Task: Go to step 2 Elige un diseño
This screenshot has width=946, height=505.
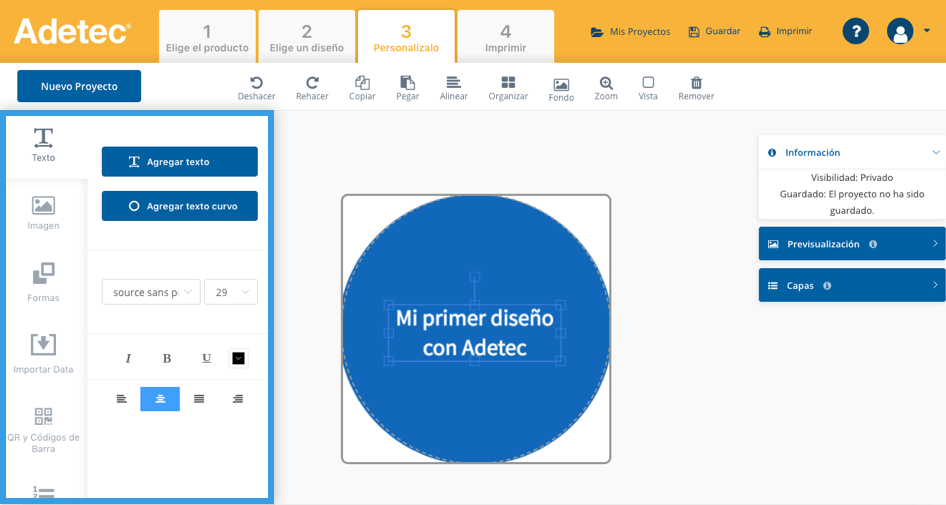Action: [306, 36]
